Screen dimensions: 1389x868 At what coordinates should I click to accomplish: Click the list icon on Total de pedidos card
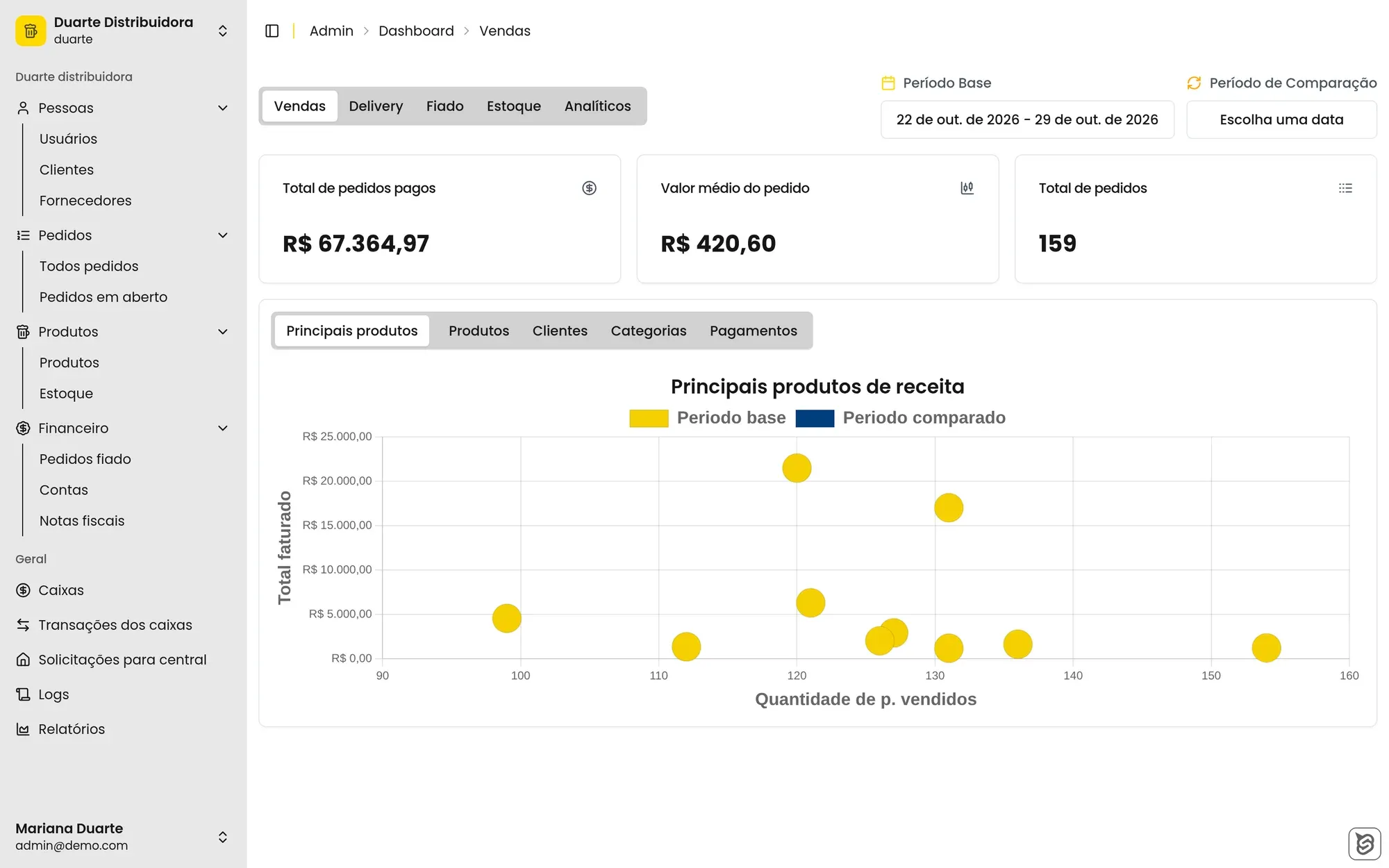(1345, 188)
